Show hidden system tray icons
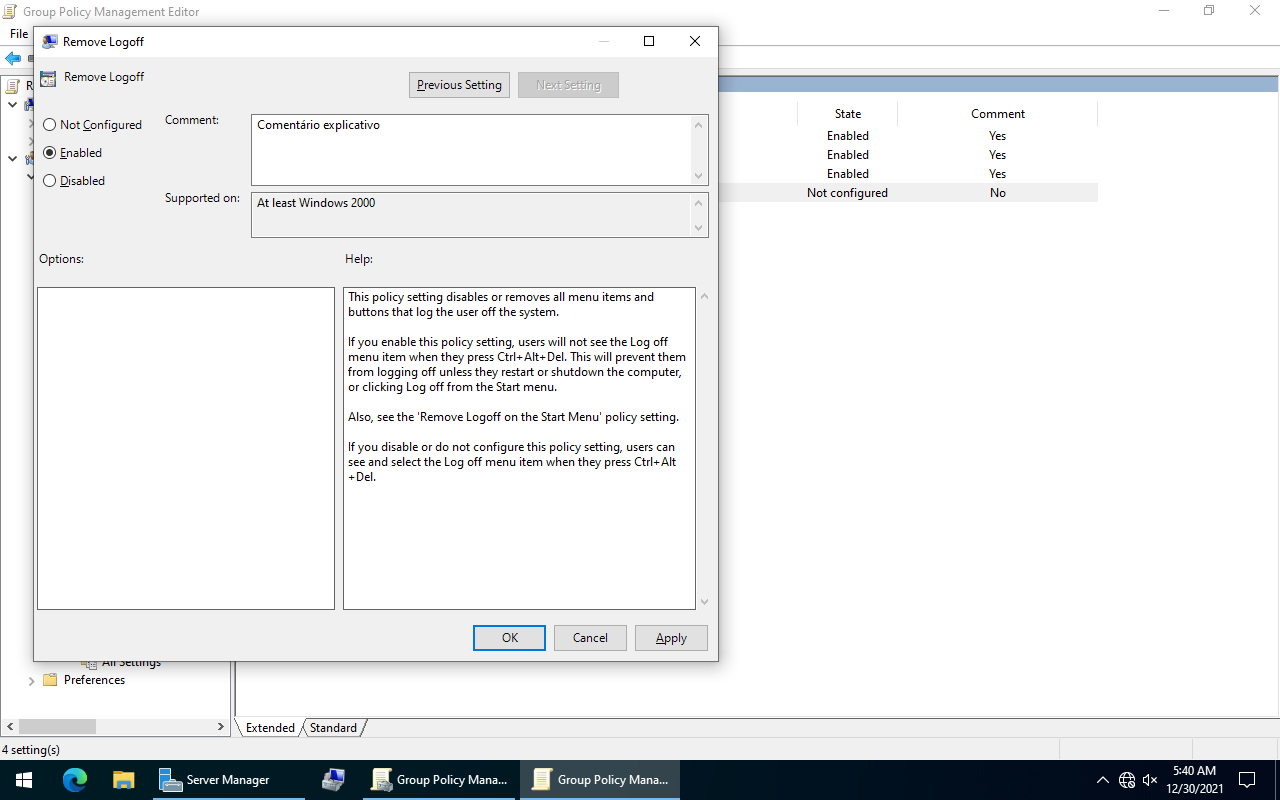The width and height of the screenshot is (1280, 800). (x=1102, y=780)
